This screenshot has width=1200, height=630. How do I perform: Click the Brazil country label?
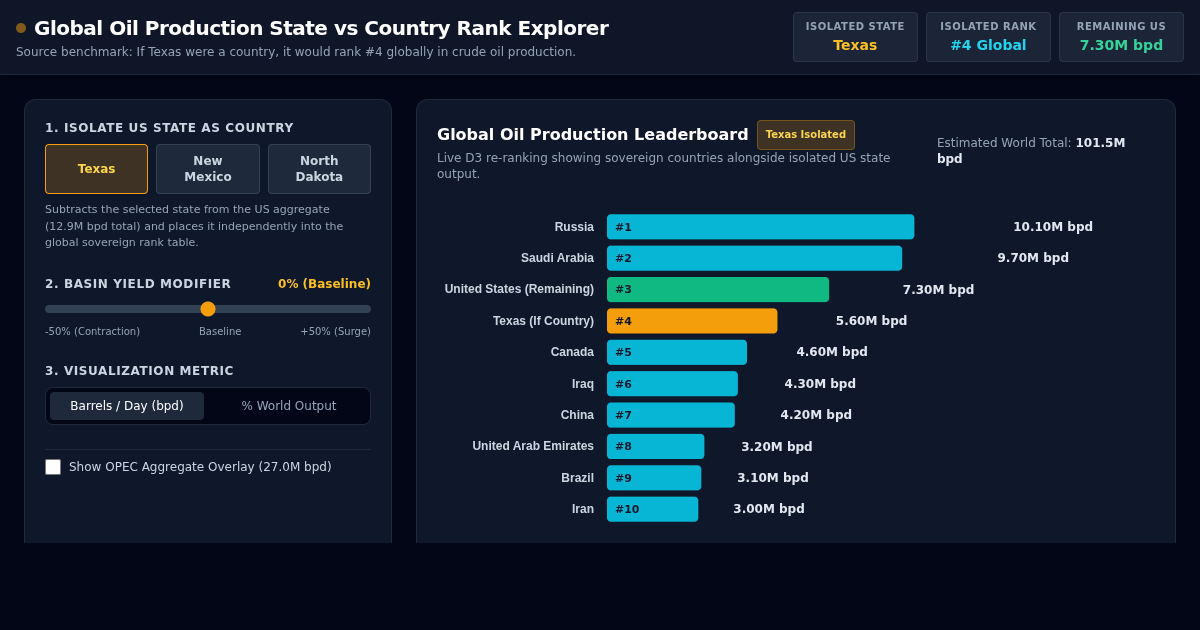pyautogui.click(x=577, y=478)
